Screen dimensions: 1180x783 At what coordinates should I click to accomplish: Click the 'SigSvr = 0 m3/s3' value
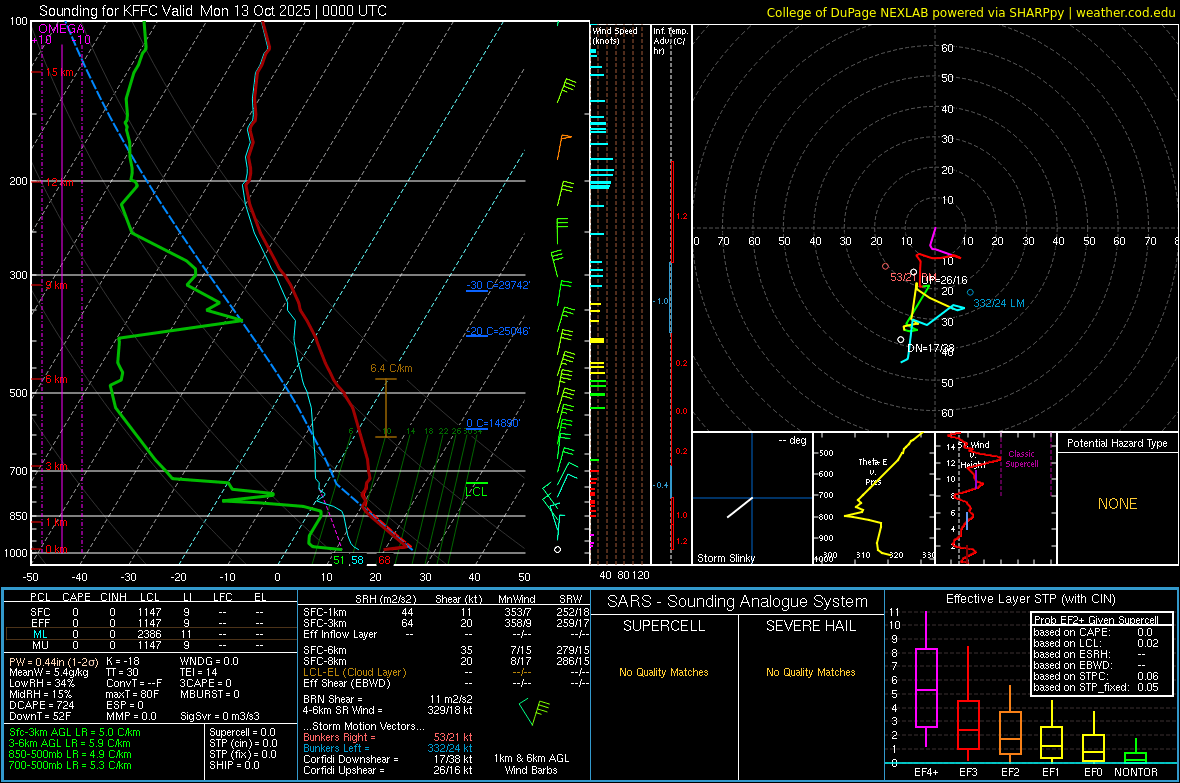220,716
